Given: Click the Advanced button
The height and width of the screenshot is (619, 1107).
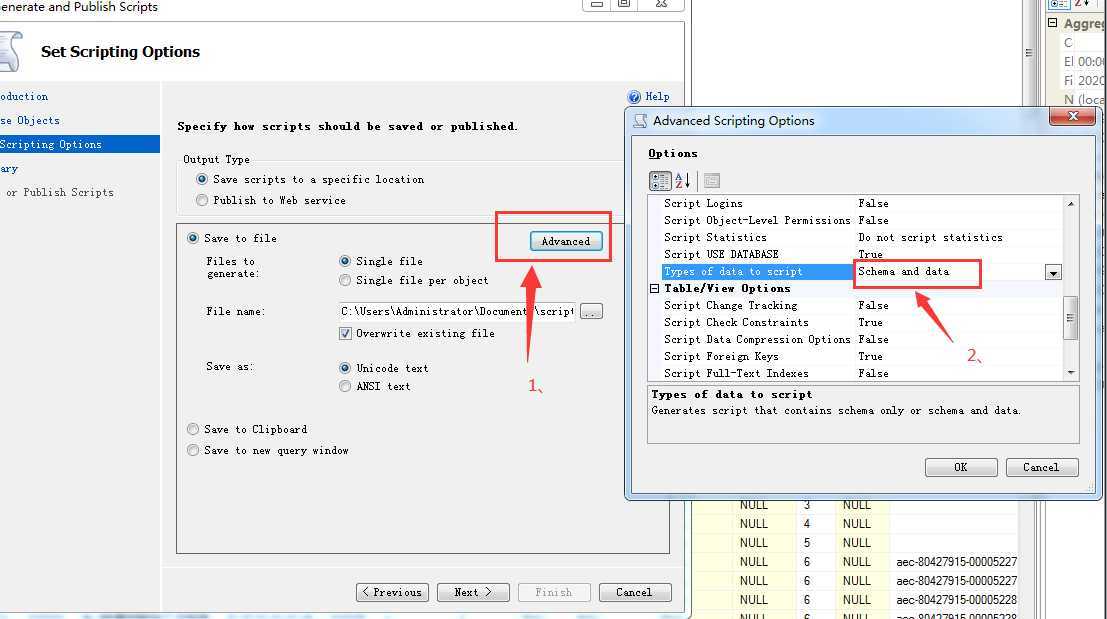Looking at the screenshot, I should tap(565, 241).
